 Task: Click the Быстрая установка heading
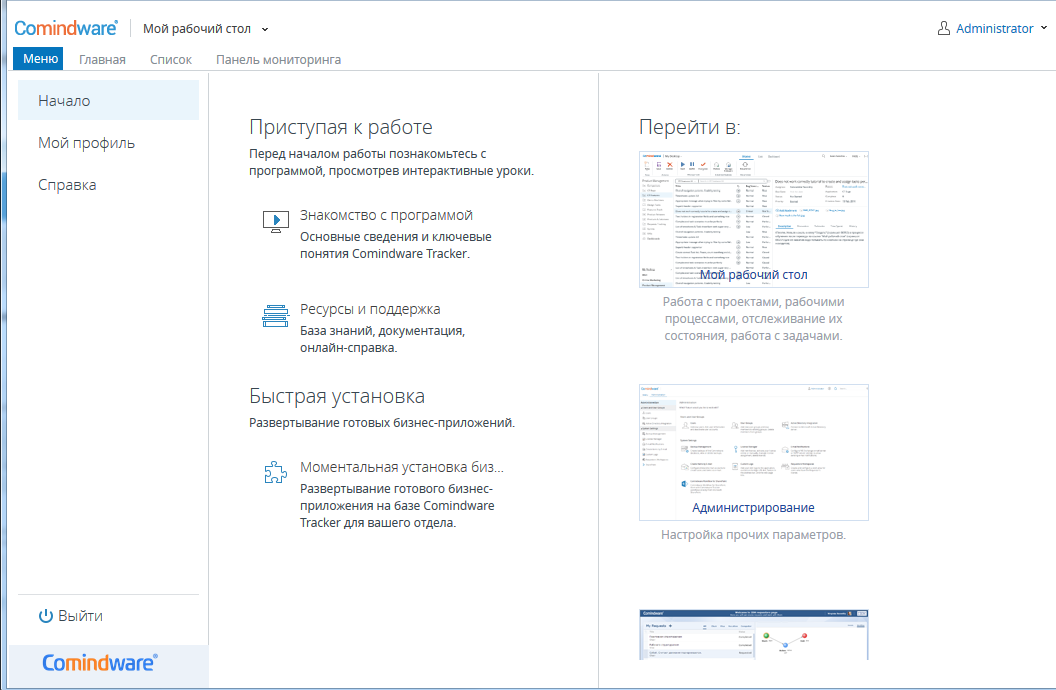[x=337, y=396]
